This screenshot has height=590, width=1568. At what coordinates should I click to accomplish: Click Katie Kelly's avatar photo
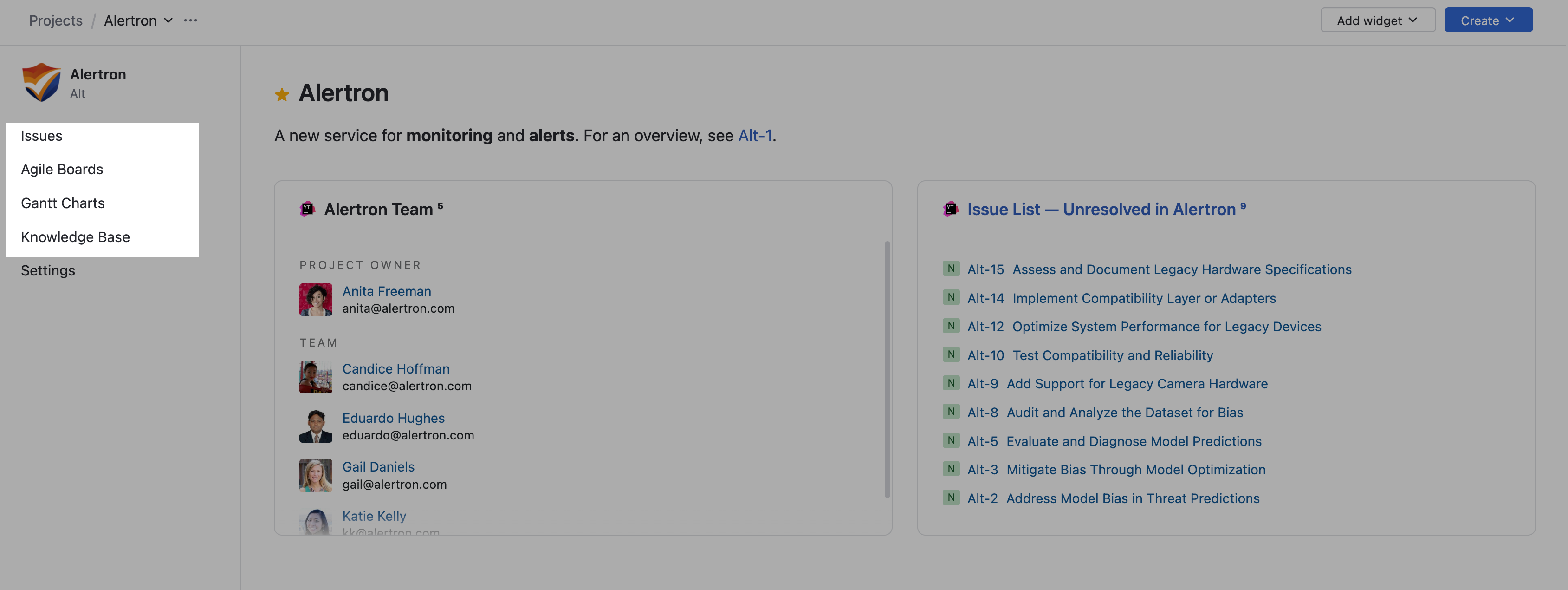315,522
